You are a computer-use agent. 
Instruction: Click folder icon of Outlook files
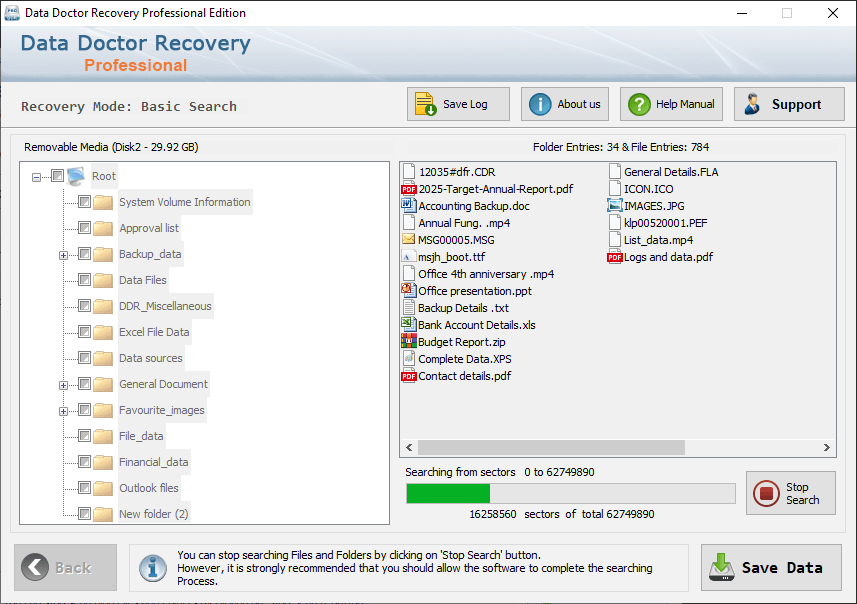(103, 488)
